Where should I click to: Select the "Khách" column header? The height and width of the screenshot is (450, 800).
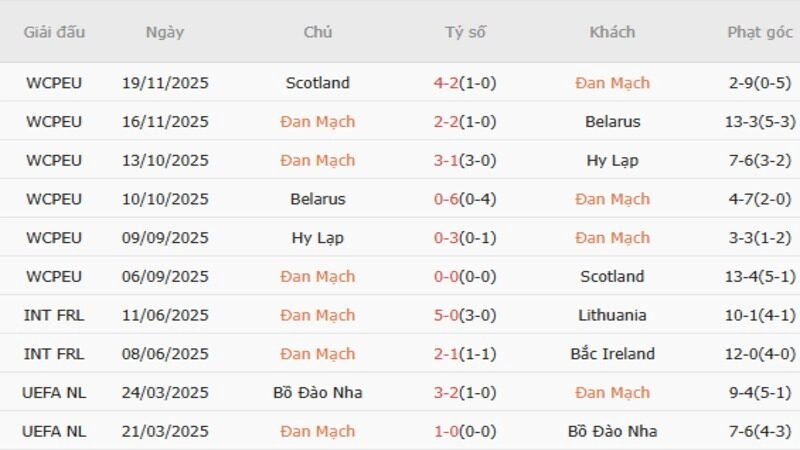click(x=612, y=32)
